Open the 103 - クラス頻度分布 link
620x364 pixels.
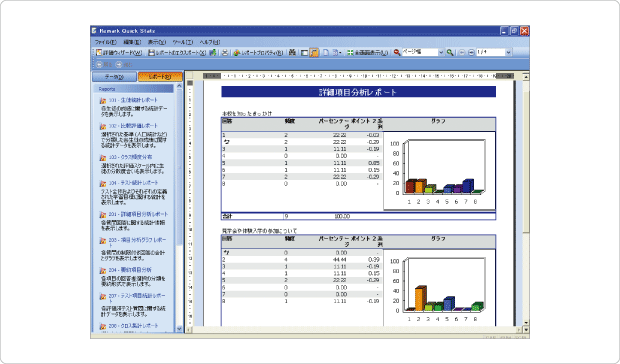[130, 157]
